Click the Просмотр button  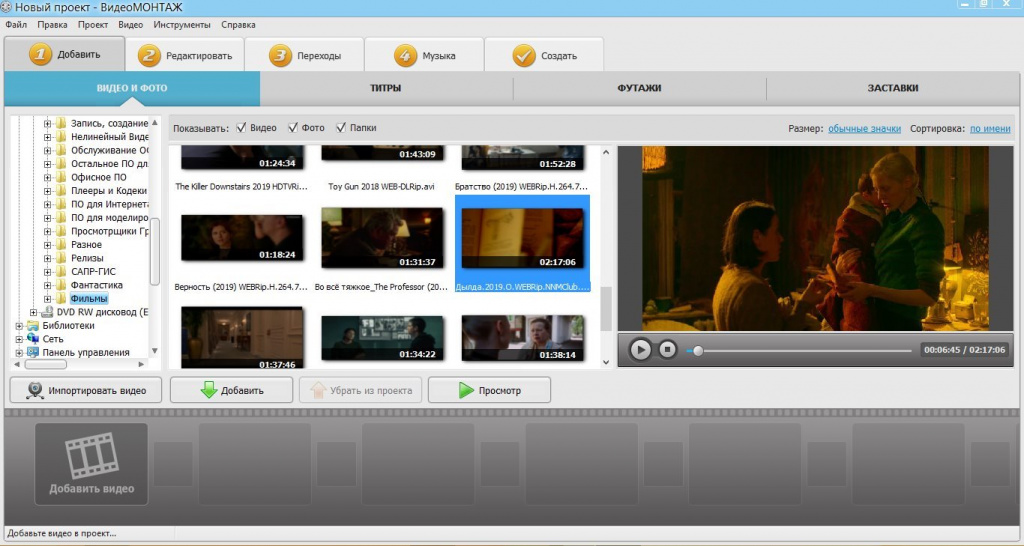(x=489, y=390)
